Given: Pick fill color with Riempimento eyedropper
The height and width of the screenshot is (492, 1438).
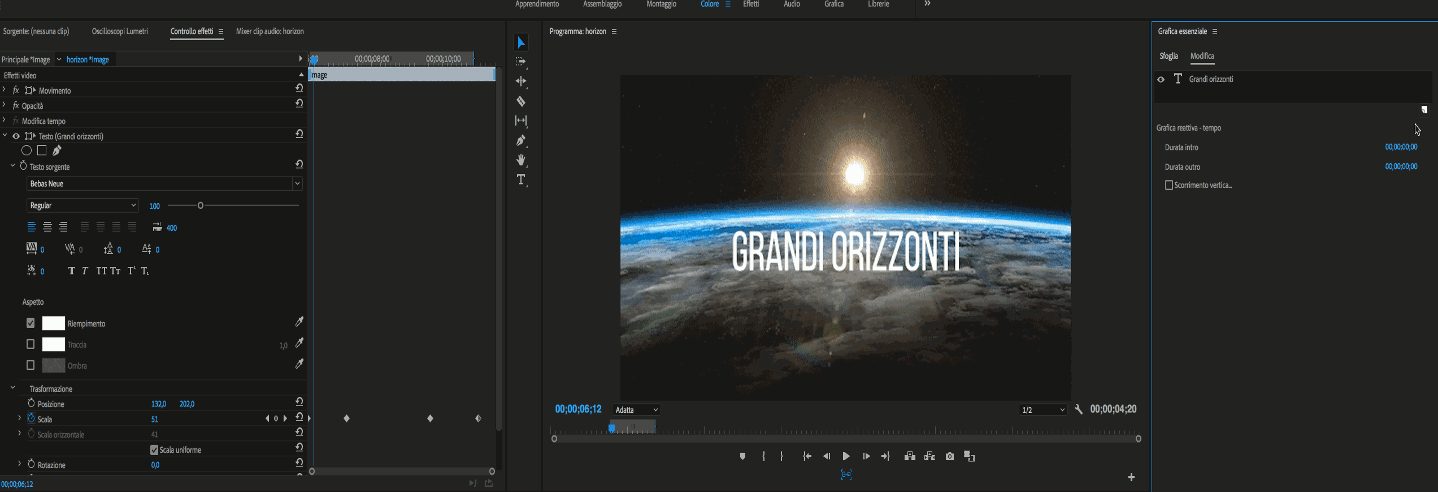Looking at the screenshot, I should [299, 322].
